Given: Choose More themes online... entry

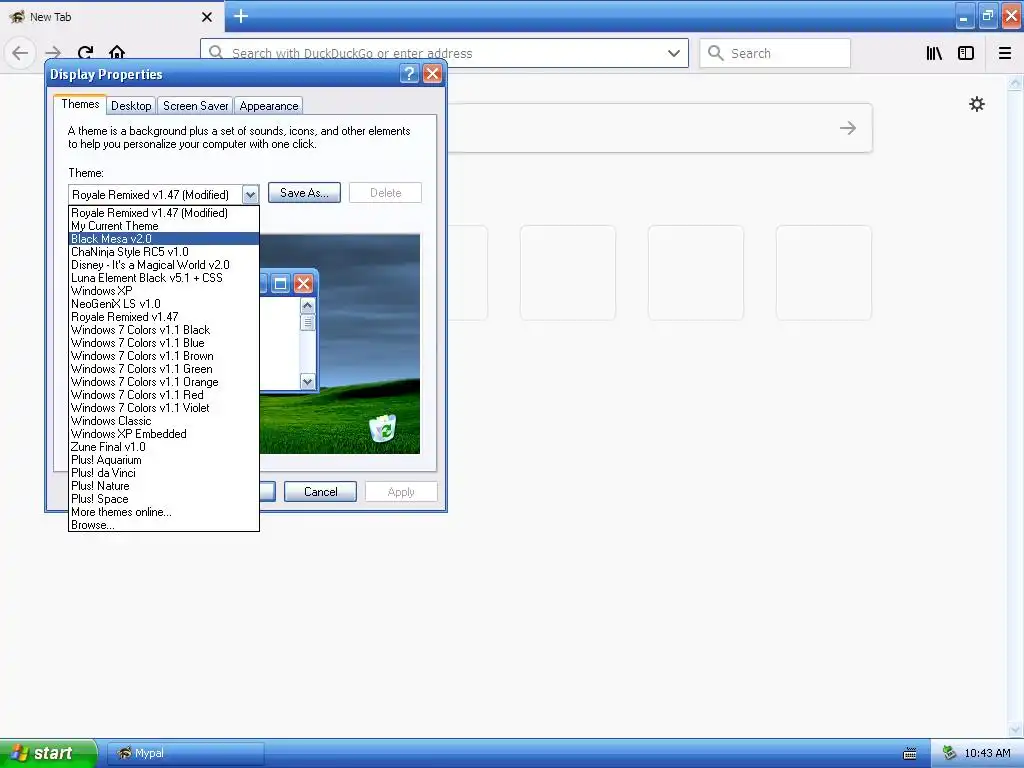Looking at the screenshot, I should (x=164, y=513).
